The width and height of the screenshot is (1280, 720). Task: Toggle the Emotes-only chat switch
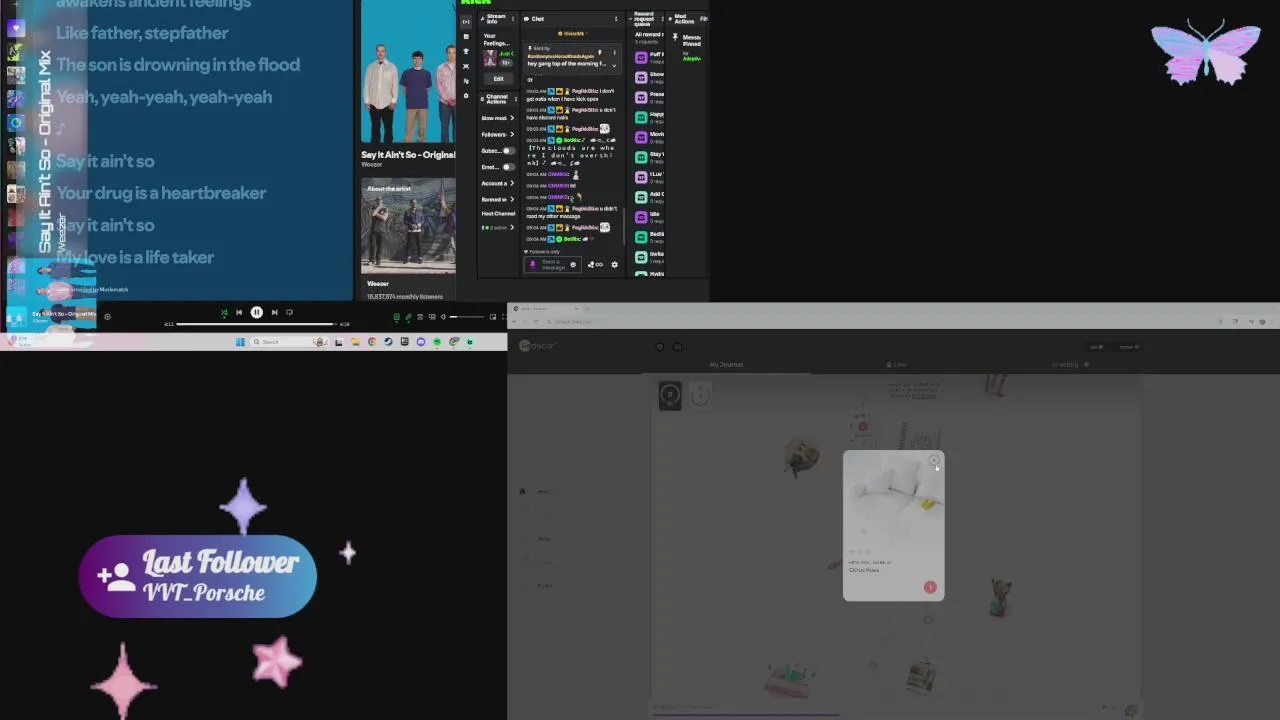509,167
